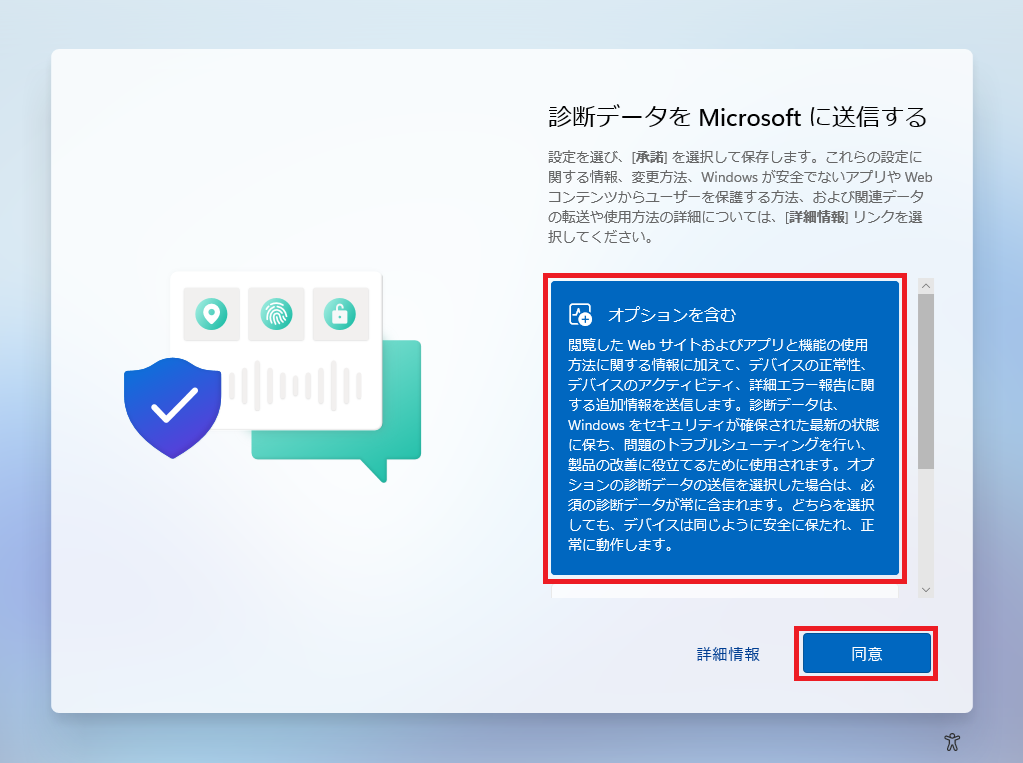
Task: Click the page heading 診断データを Microsoft に送信する
Action: pos(738,117)
